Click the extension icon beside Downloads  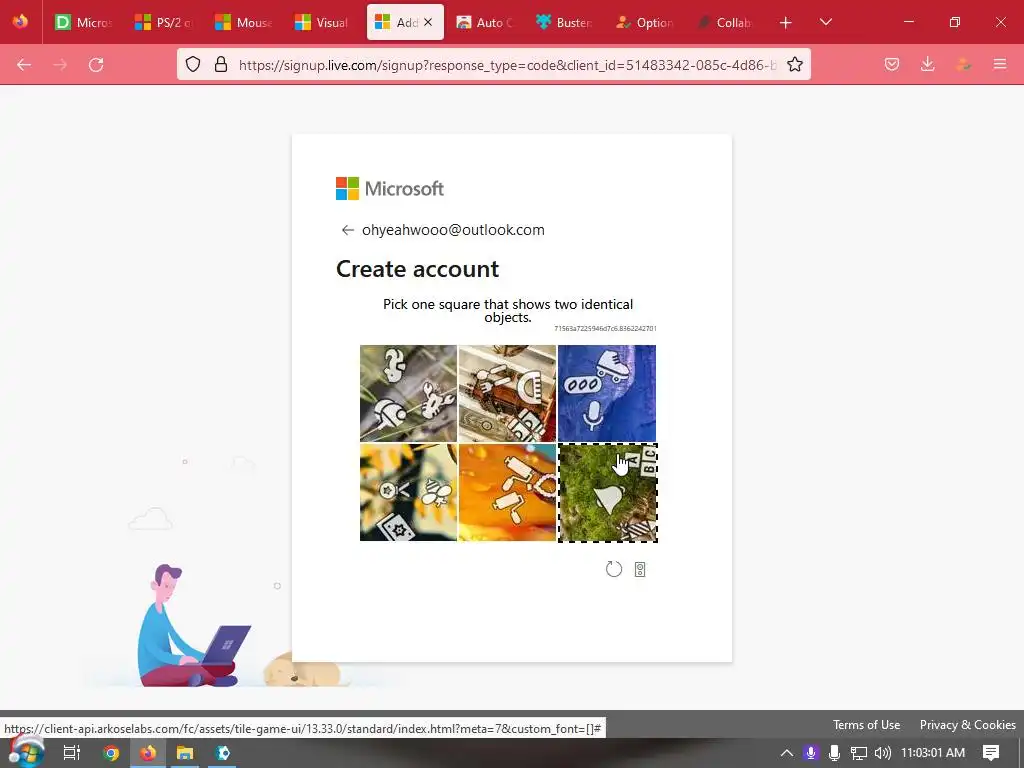(x=963, y=64)
